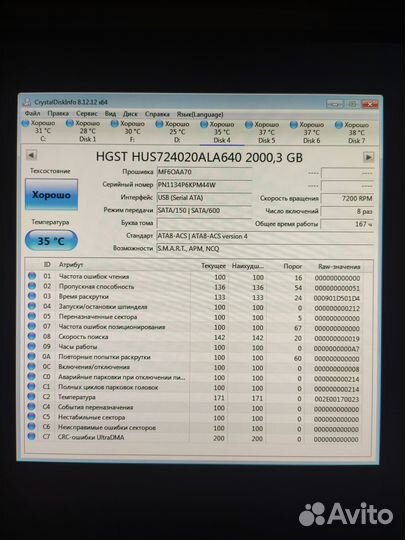Viewport: 405px width, 540px height.
Task: Click status orb of attribute 05
Action: (32, 316)
